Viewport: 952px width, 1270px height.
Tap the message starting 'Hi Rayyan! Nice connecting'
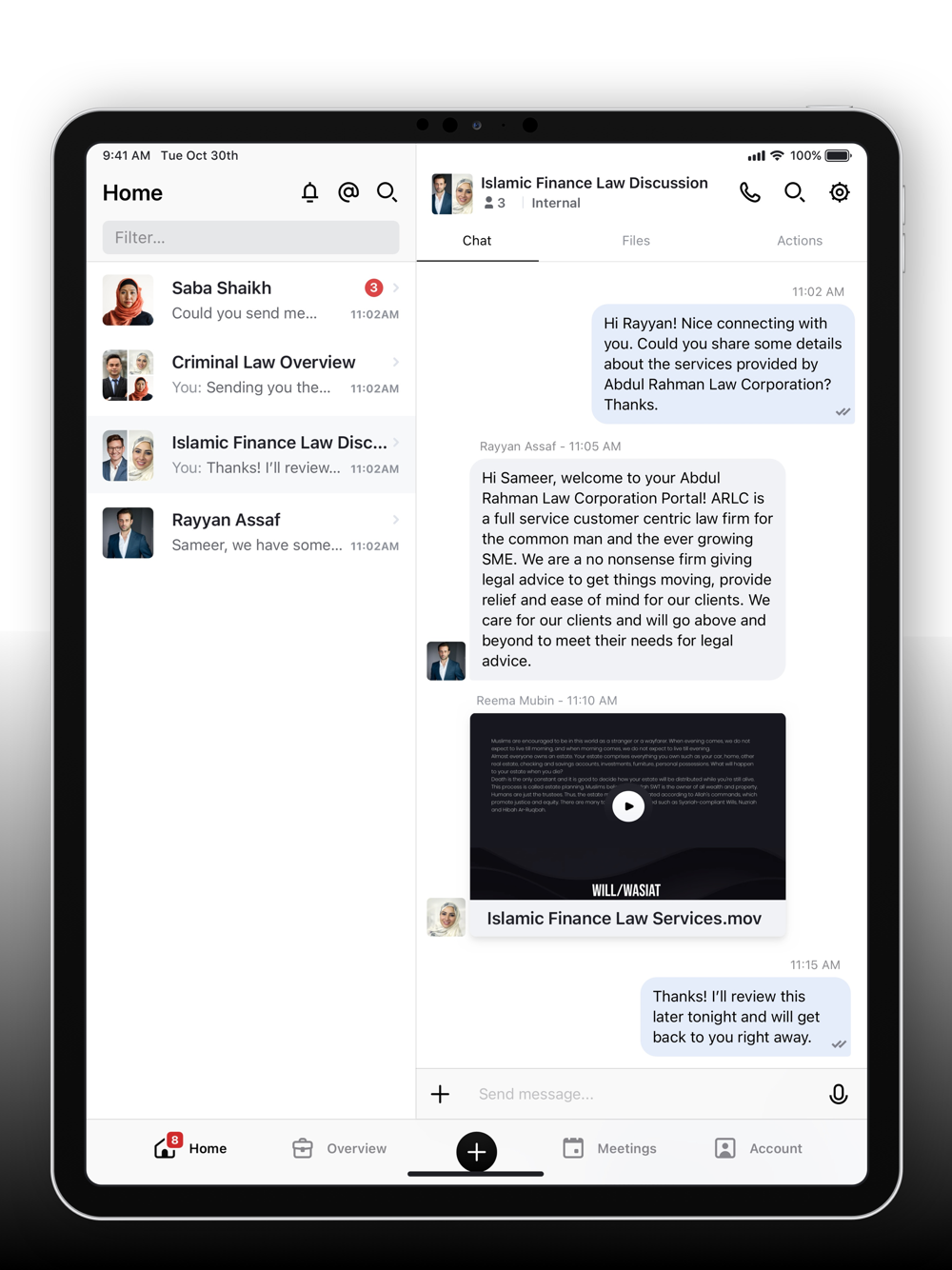coord(723,364)
